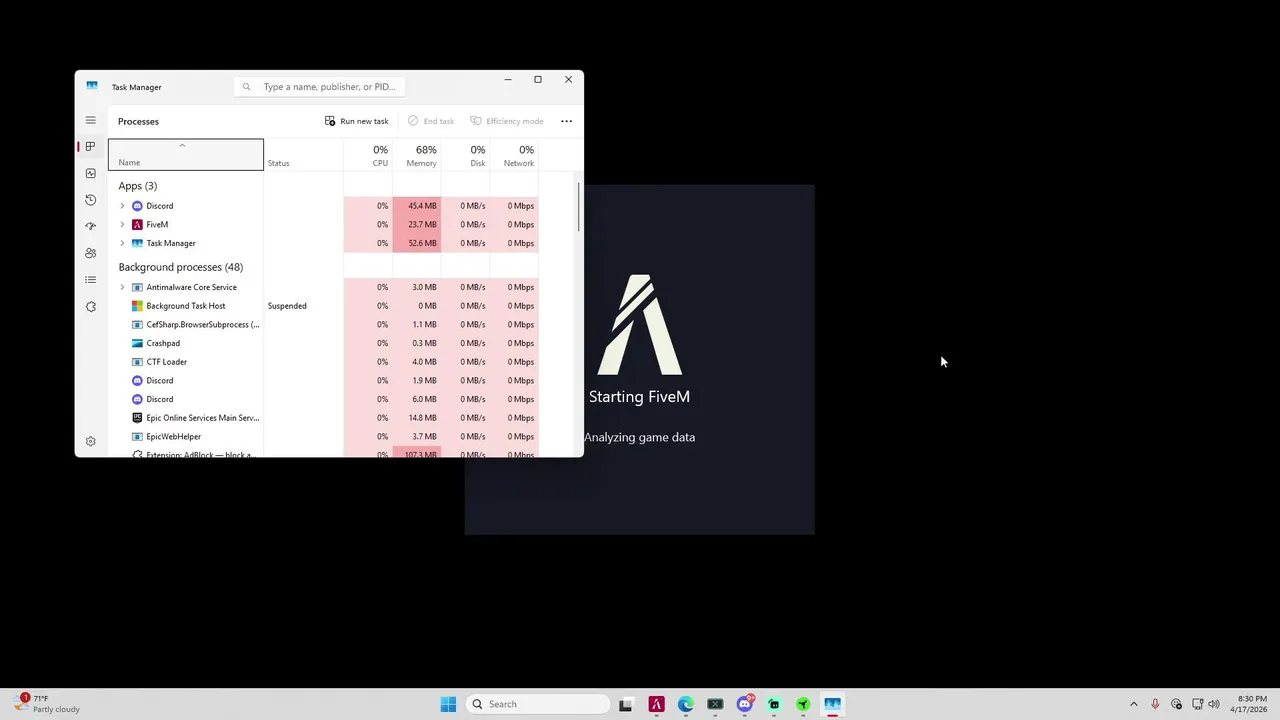Select the Background Task Host row
The height and width of the screenshot is (720, 1280).
324,306
